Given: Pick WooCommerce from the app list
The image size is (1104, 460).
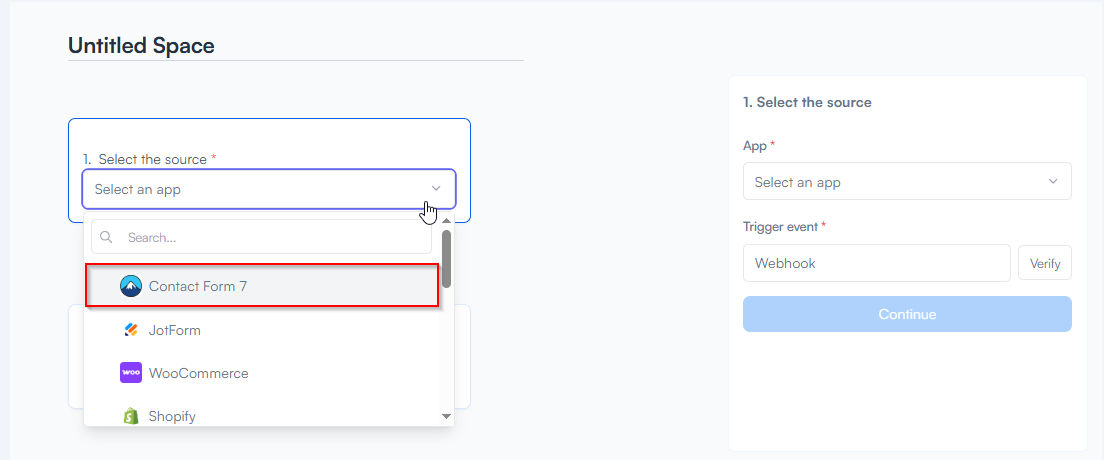Looking at the screenshot, I should 198,373.
